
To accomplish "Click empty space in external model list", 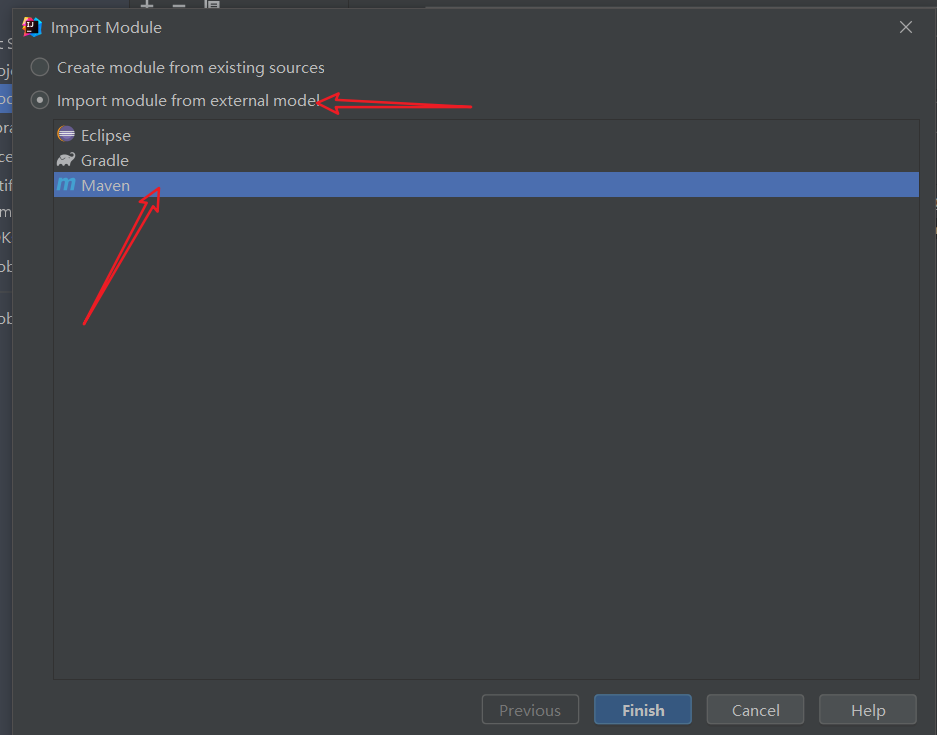I will click(x=486, y=436).
